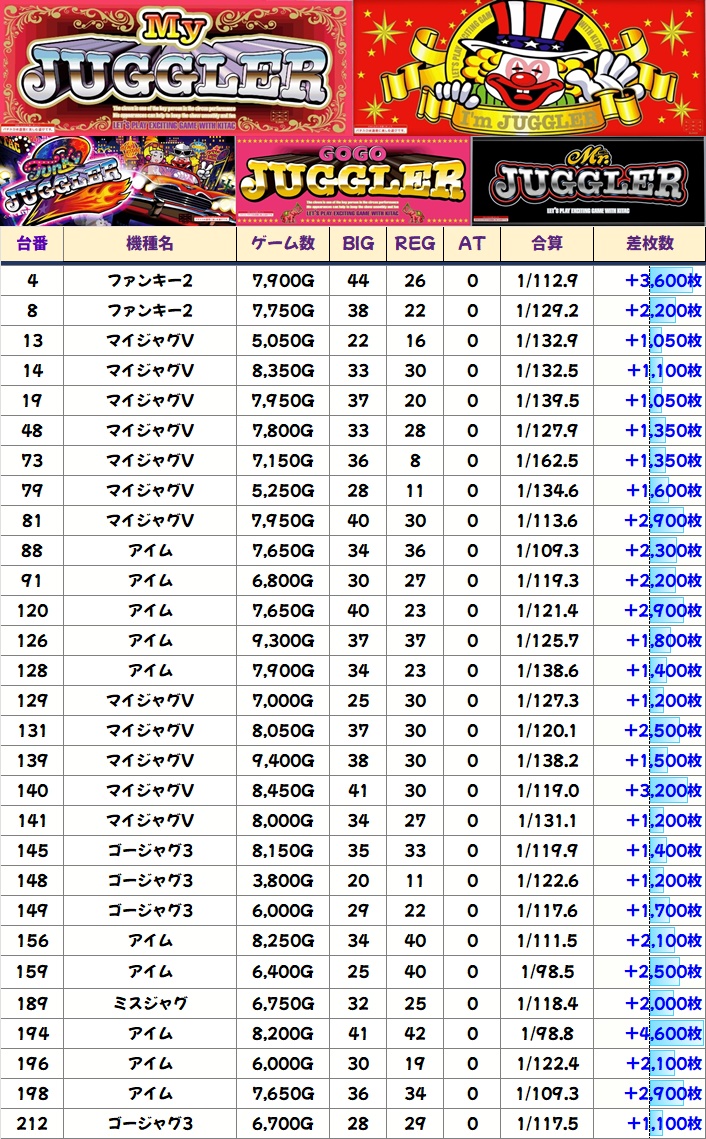
Task: Select machine number 4 cell
Action: coord(32,280)
